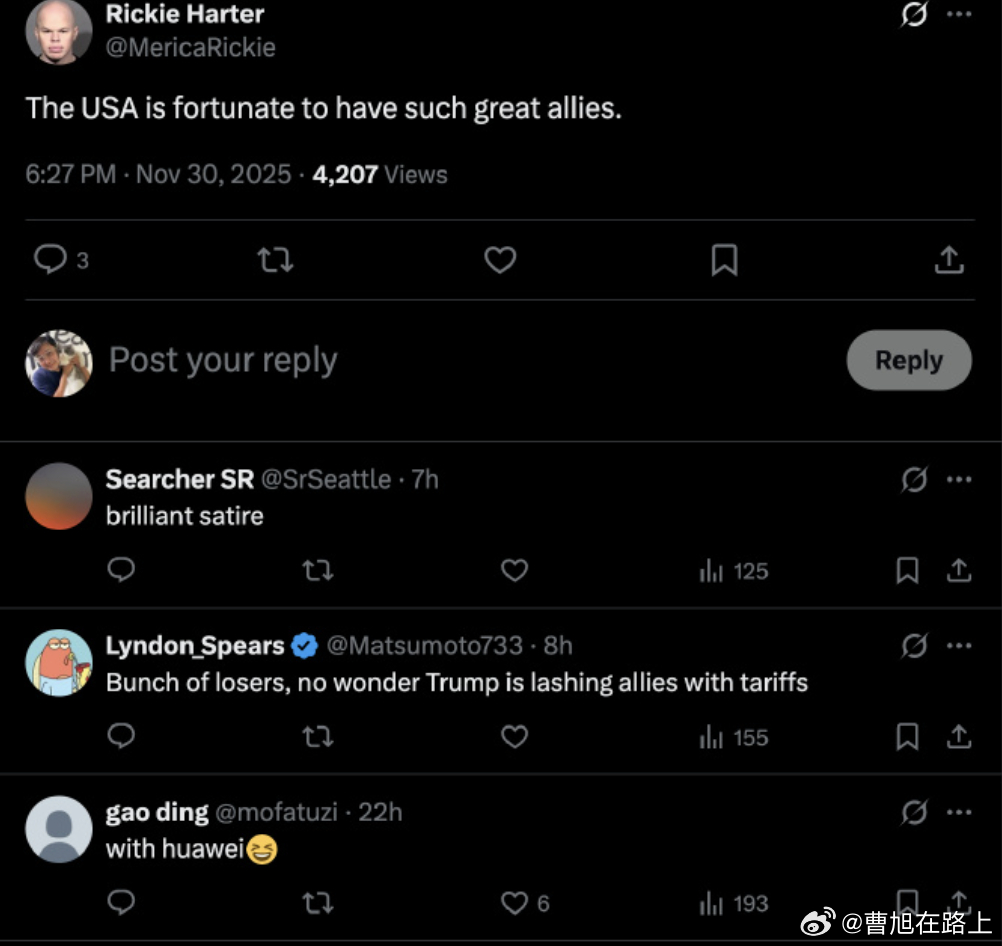Like Searcher SR's brilliant satire reply

514,571
